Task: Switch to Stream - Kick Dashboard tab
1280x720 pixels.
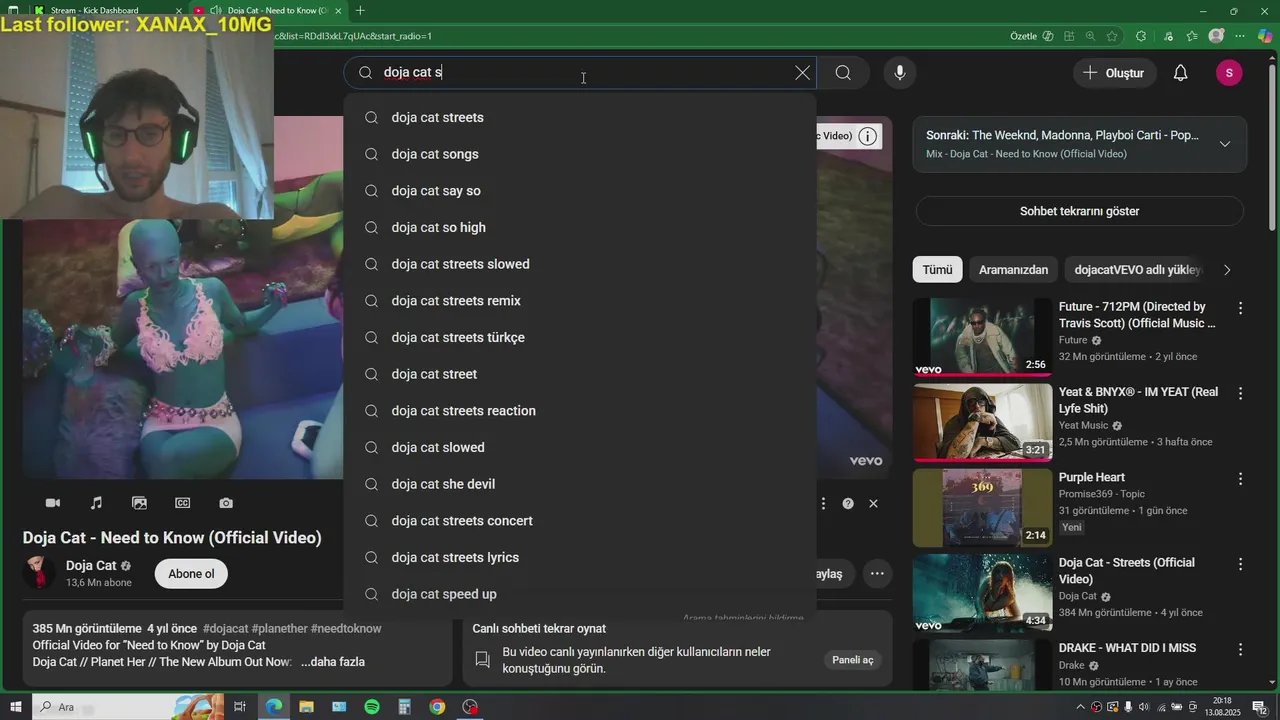Action: pos(105,10)
